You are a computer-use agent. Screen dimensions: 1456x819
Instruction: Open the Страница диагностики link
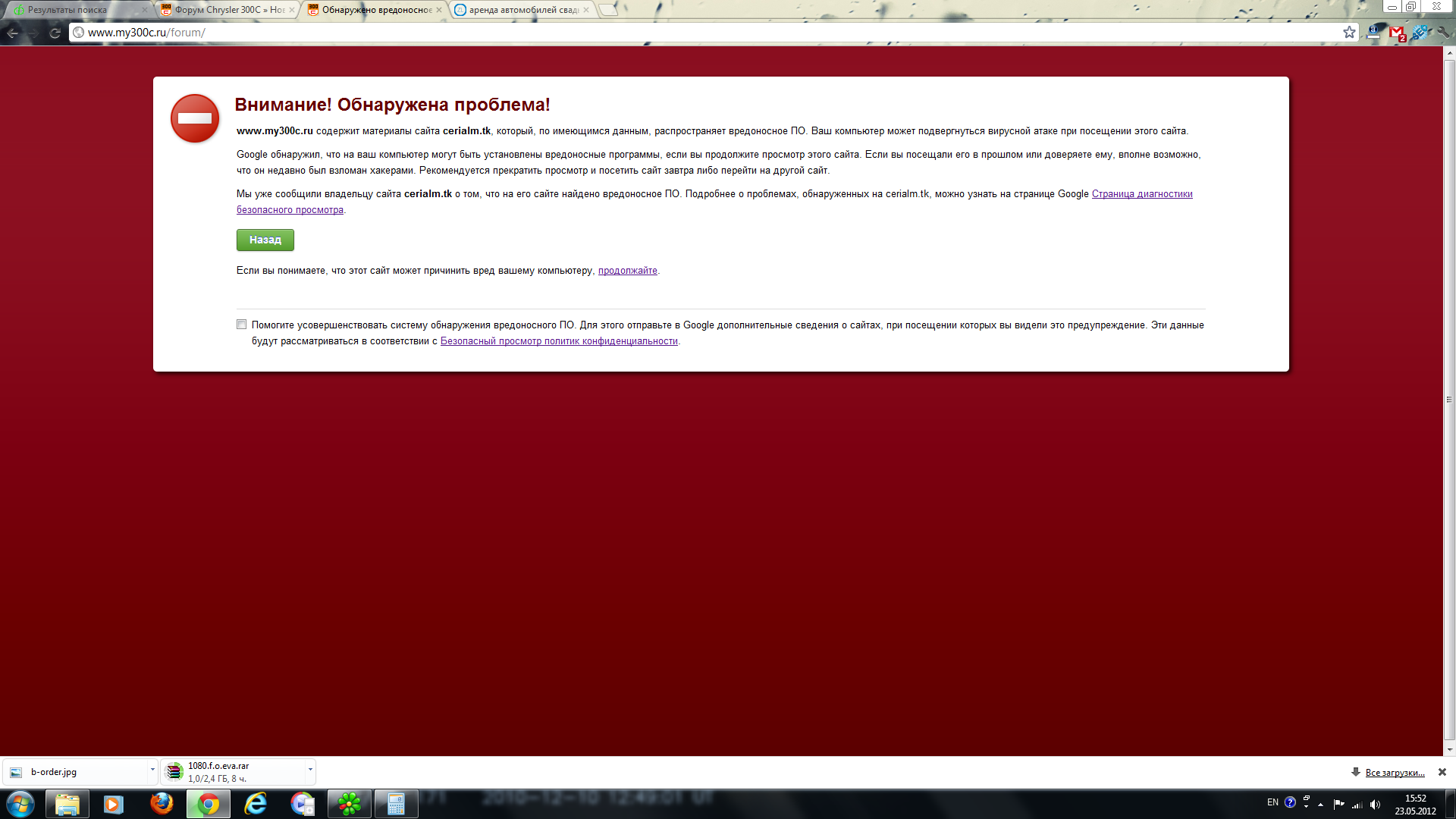[x=1142, y=194]
